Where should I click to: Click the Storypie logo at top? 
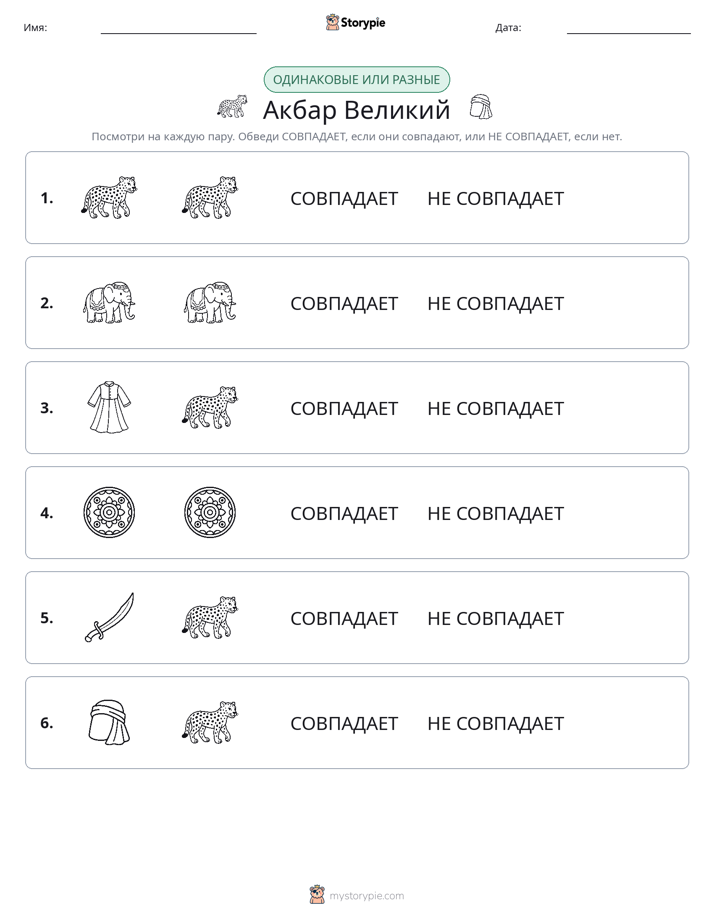(355, 22)
